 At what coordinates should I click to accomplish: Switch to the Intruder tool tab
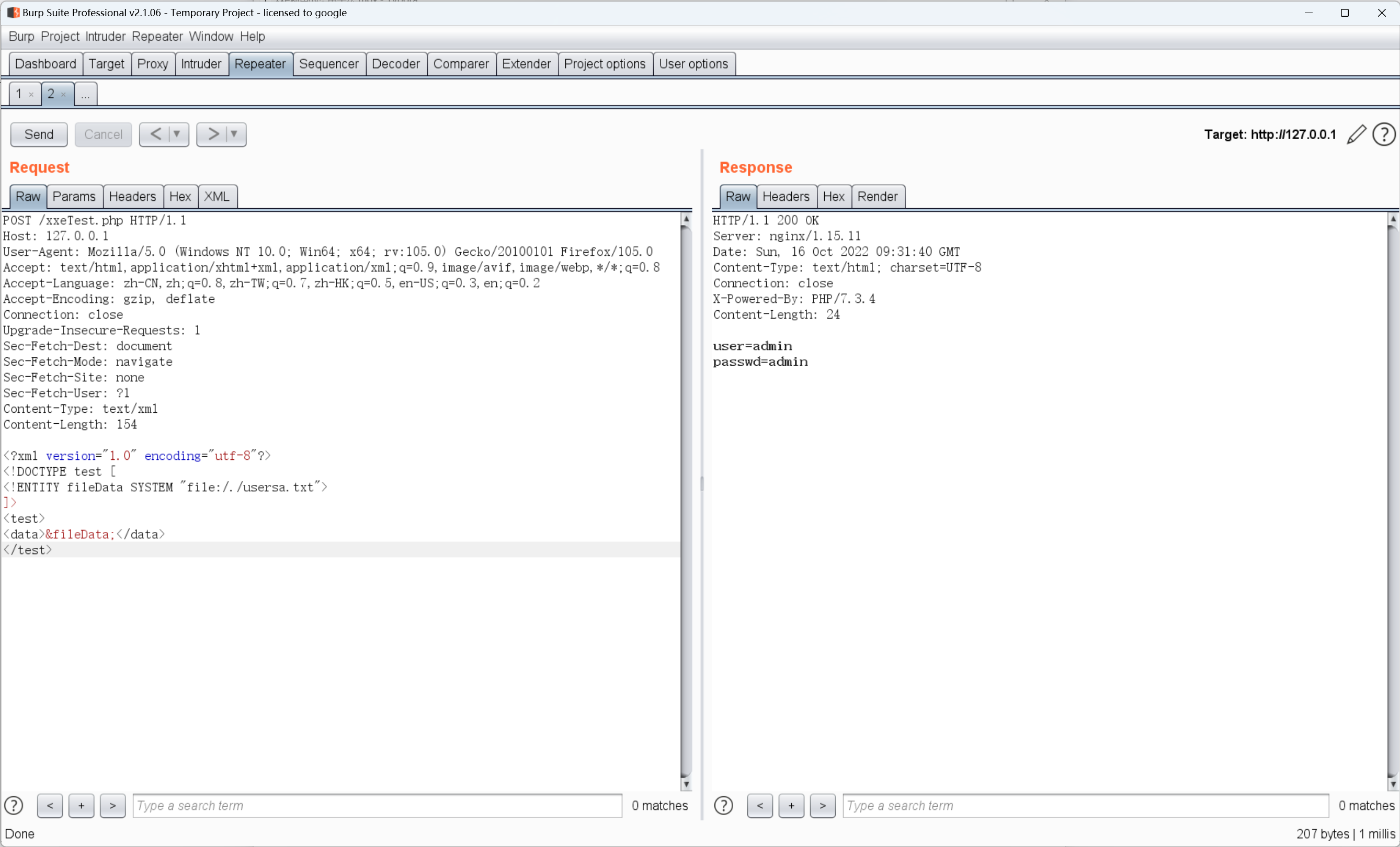201,64
